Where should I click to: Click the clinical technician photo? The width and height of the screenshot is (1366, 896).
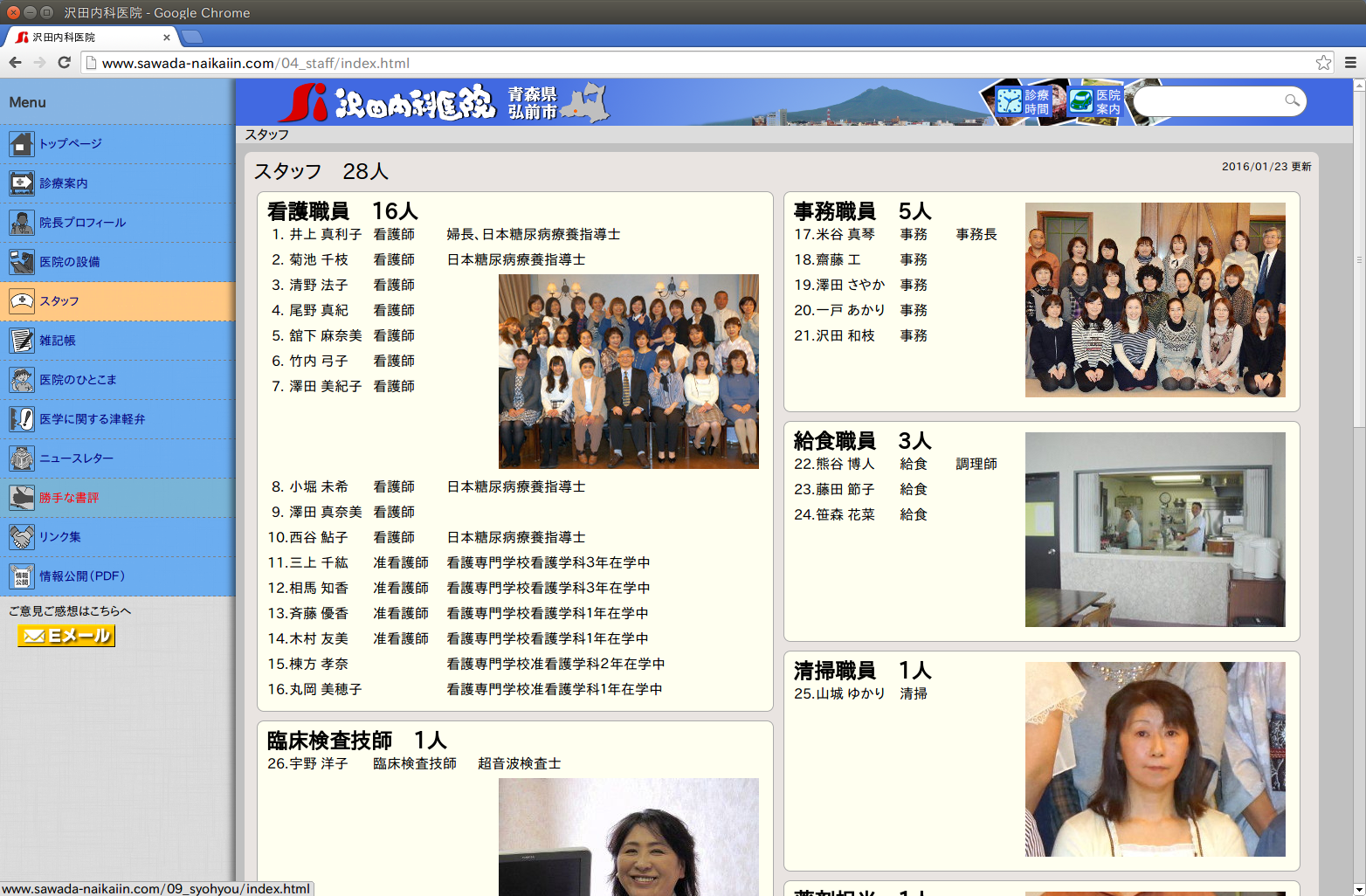(x=629, y=837)
